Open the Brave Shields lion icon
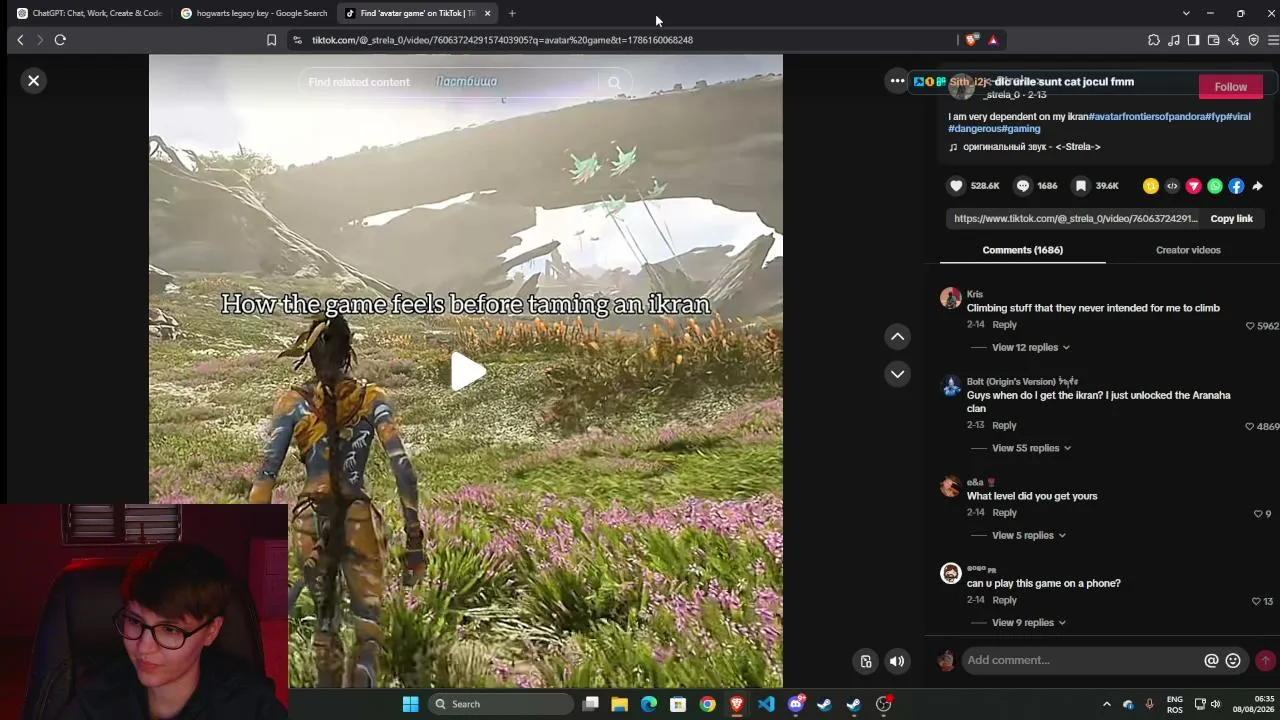This screenshot has width=1280, height=720. [972, 40]
